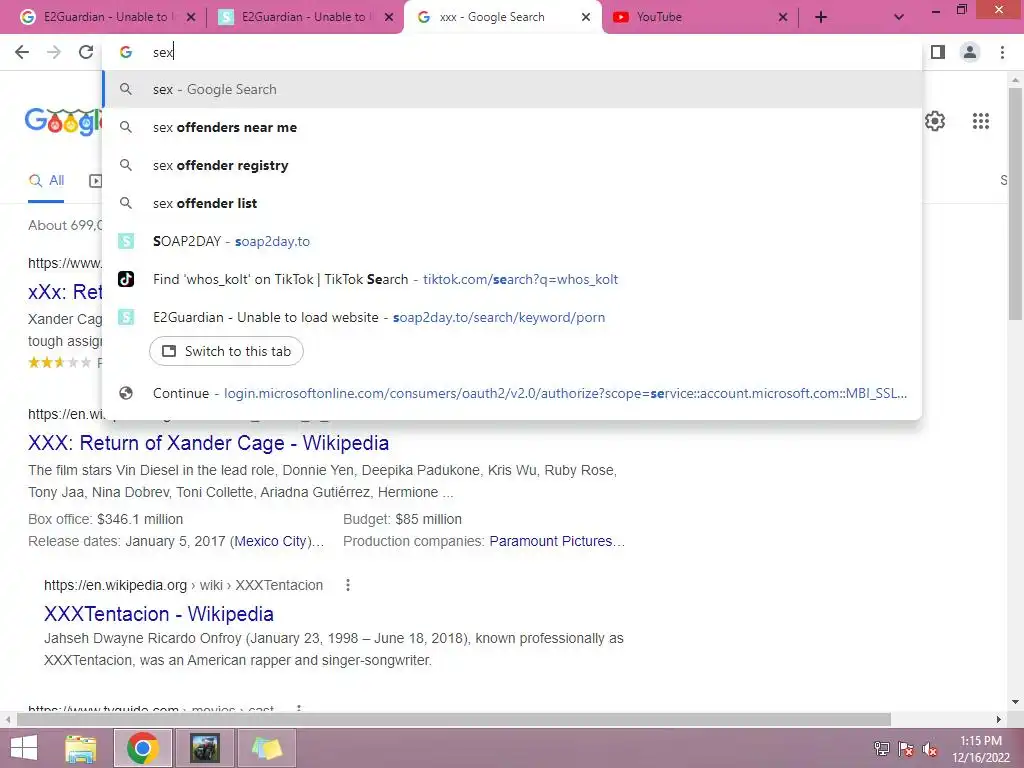1024x768 pixels.
Task: Click the Action Center flag icon
Action: pyautogui.click(x=906, y=748)
